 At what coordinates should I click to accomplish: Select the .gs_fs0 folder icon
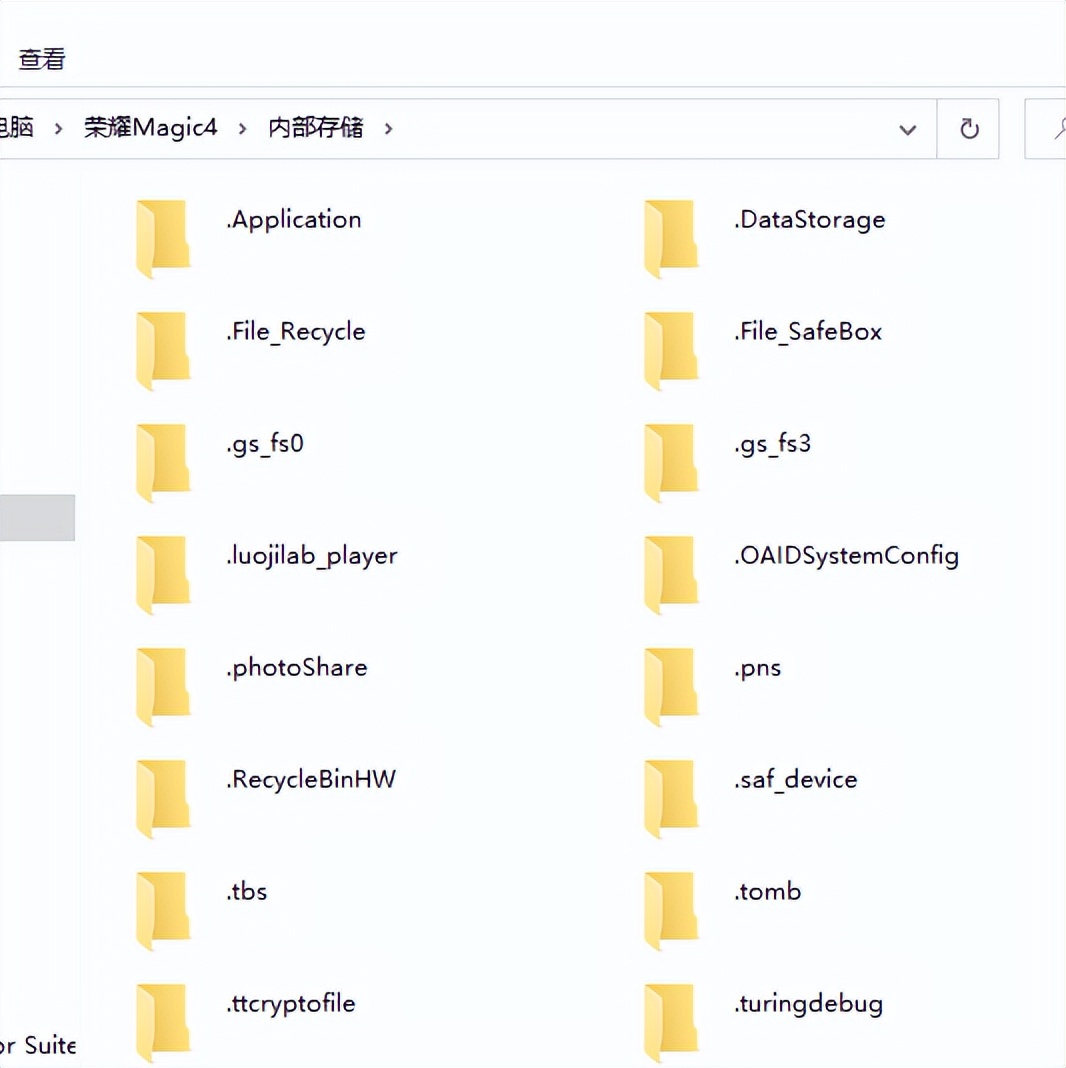(x=163, y=462)
